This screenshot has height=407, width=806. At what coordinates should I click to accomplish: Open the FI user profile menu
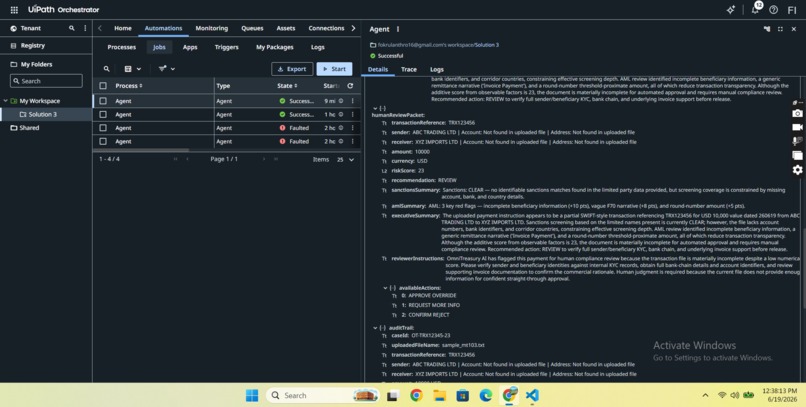(x=792, y=10)
